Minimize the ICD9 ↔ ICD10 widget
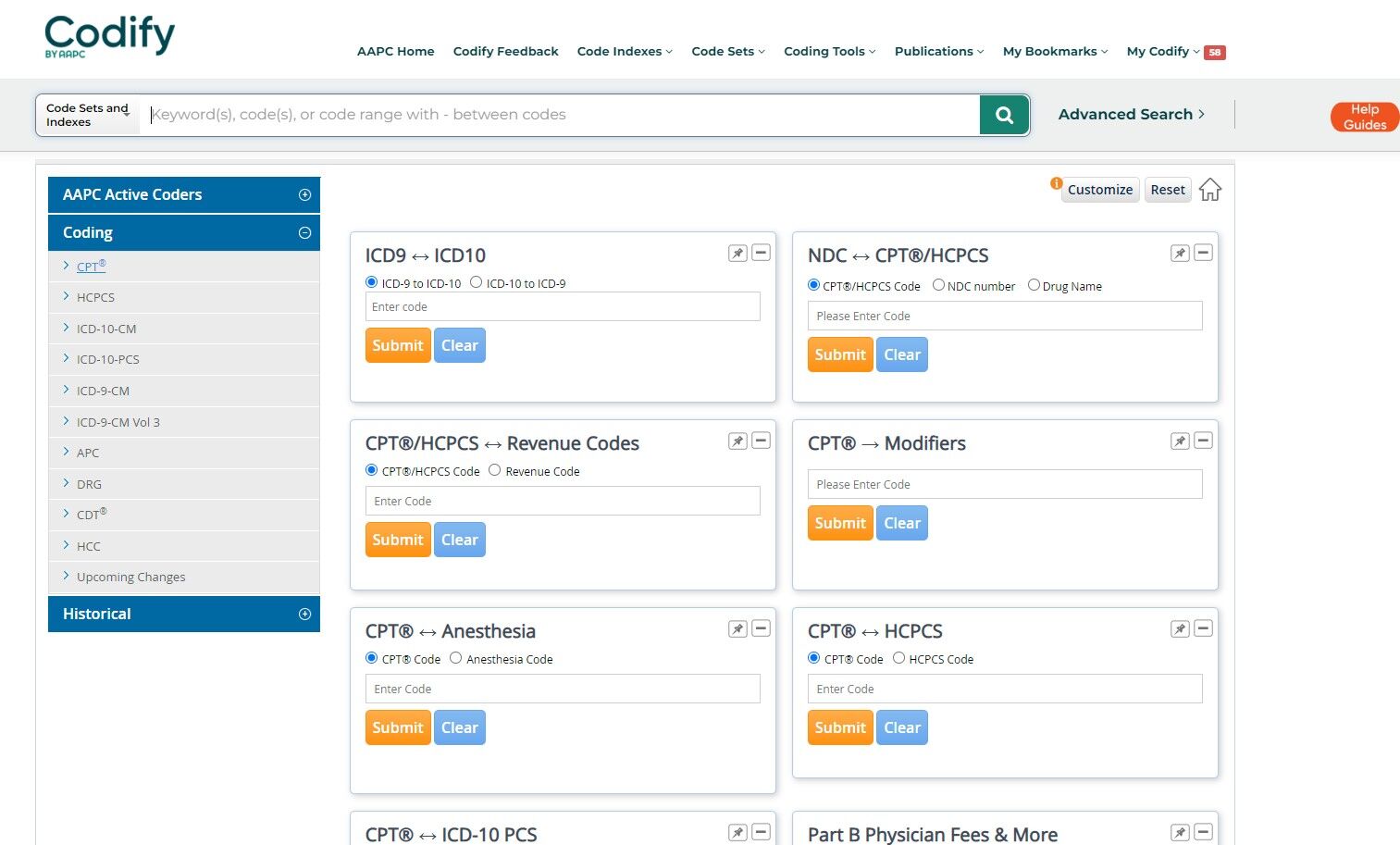Image resolution: width=1400 pixels, height=845 pixels. 761,253
